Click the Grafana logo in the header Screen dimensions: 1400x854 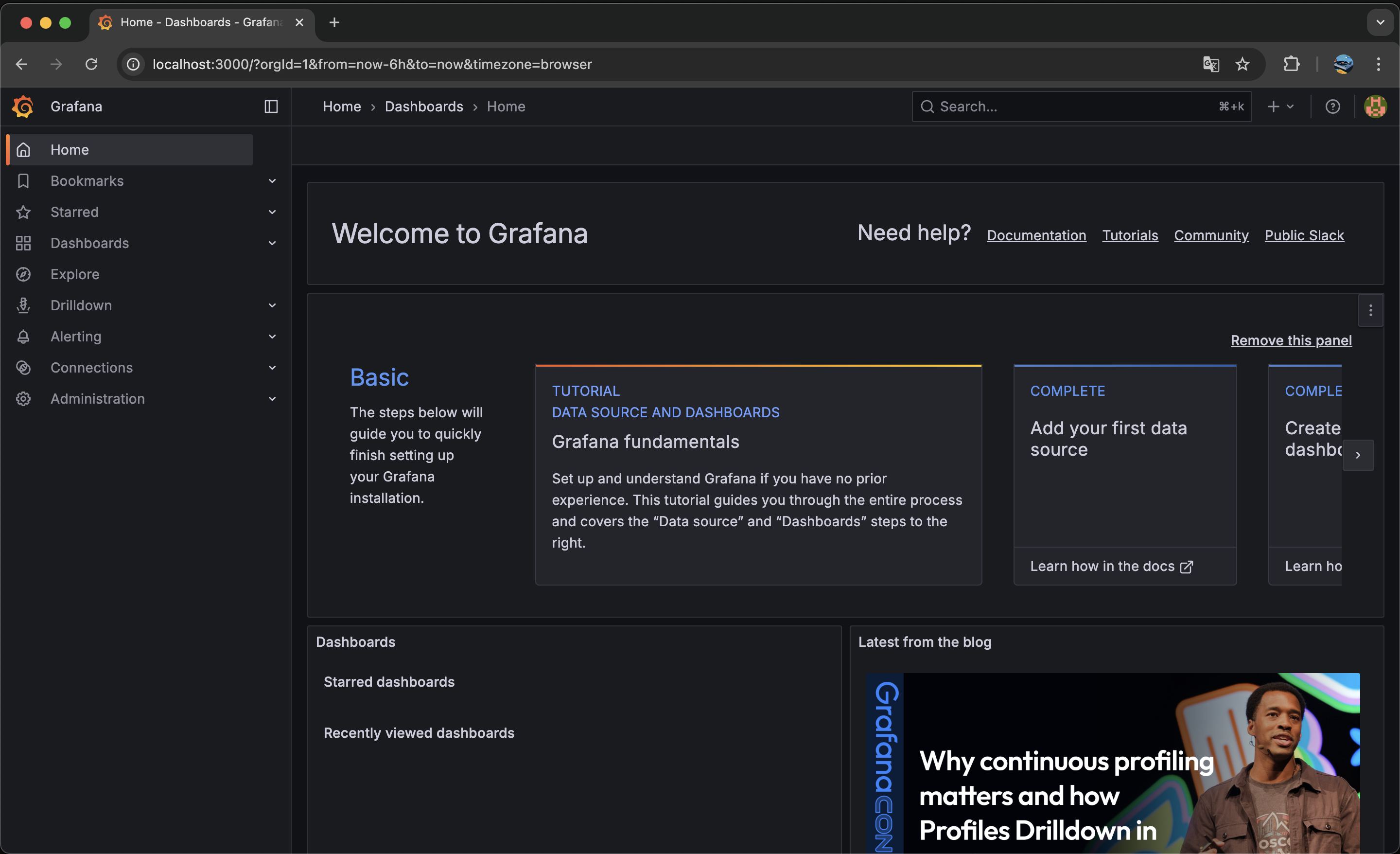[x=23, y=107]
